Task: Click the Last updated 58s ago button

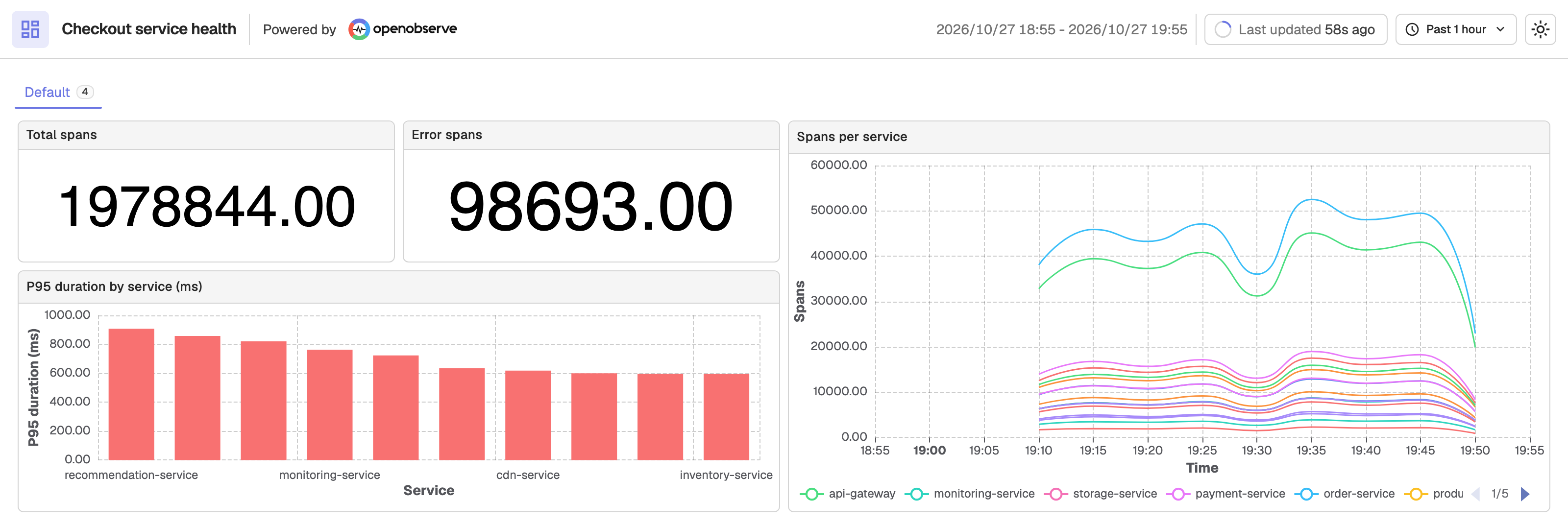Action: coord(1295,29)
